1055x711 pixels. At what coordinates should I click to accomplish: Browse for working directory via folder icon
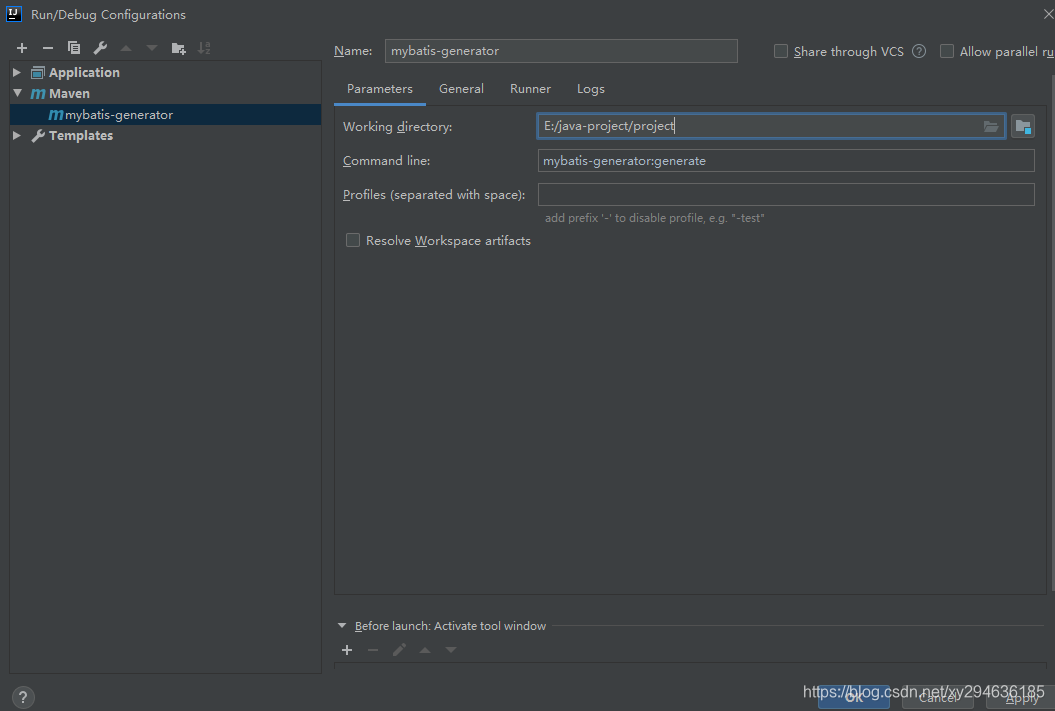989,126
